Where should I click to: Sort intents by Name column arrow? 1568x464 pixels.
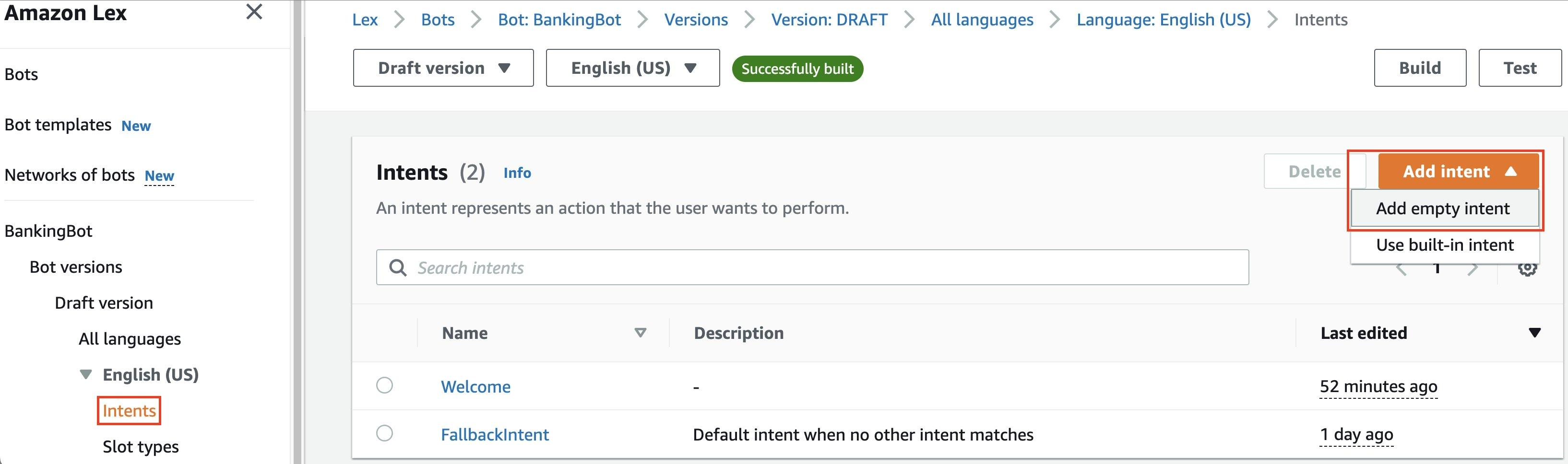640,333
